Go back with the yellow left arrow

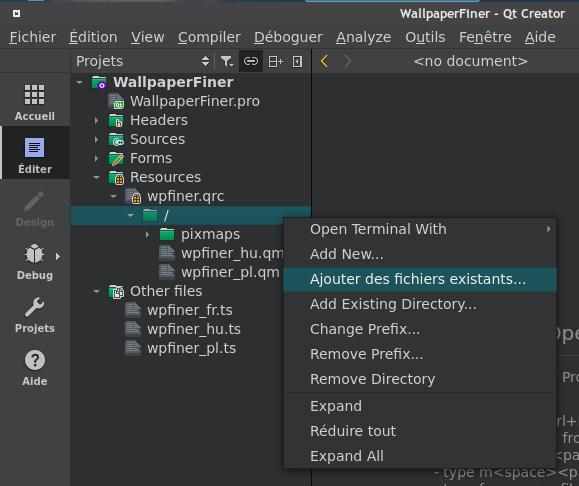324,61
